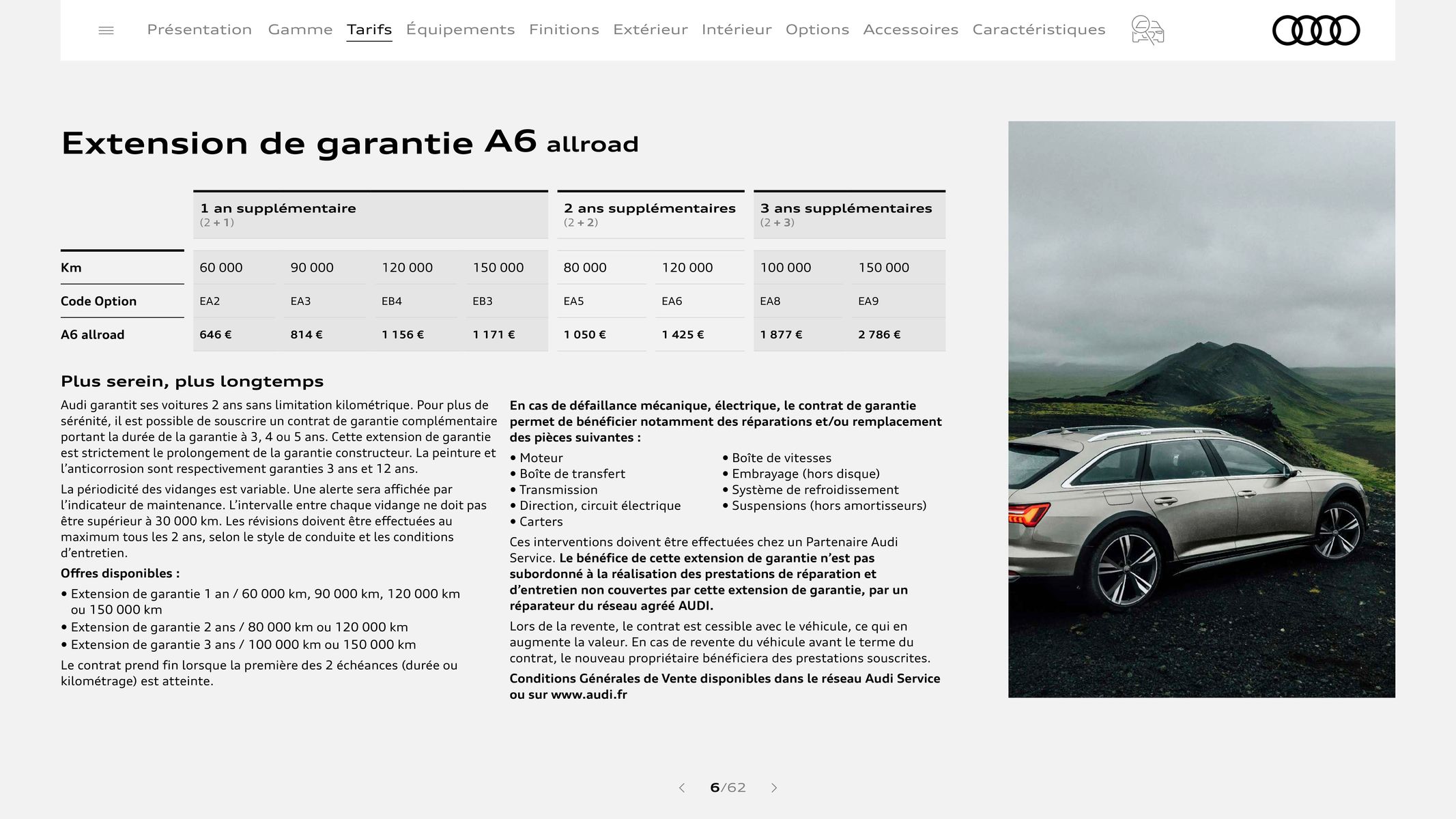Click the page indicator 6/62

(x=728, y=788)
